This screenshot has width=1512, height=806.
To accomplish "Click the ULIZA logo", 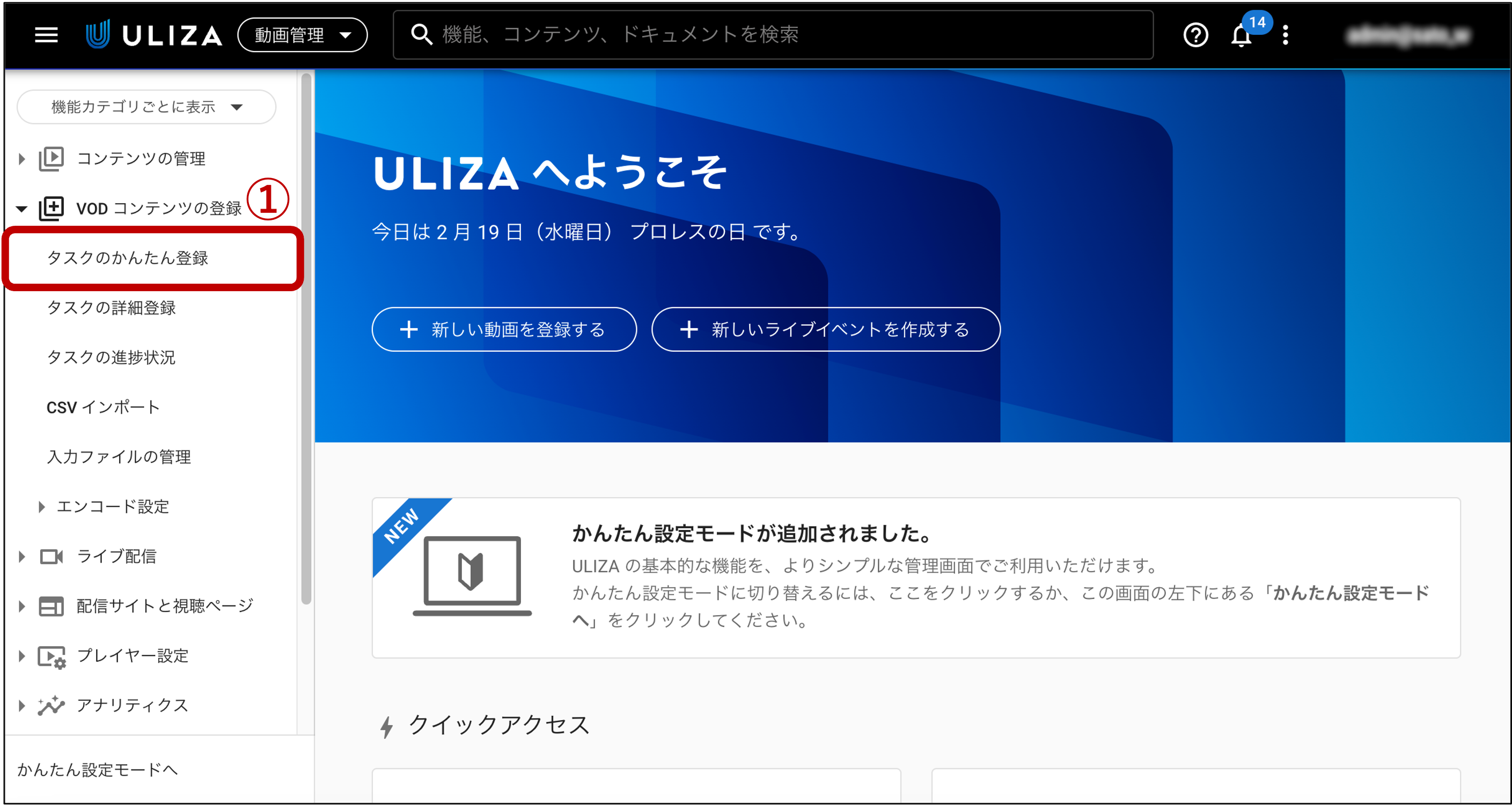I will (155, 35).
